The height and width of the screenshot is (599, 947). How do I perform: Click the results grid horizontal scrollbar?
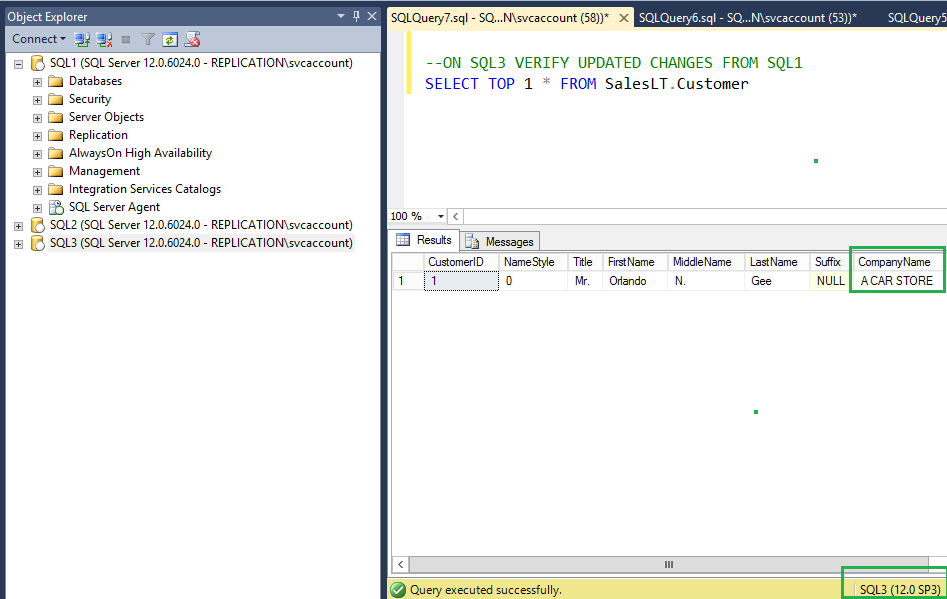click(x=668, y=565)
